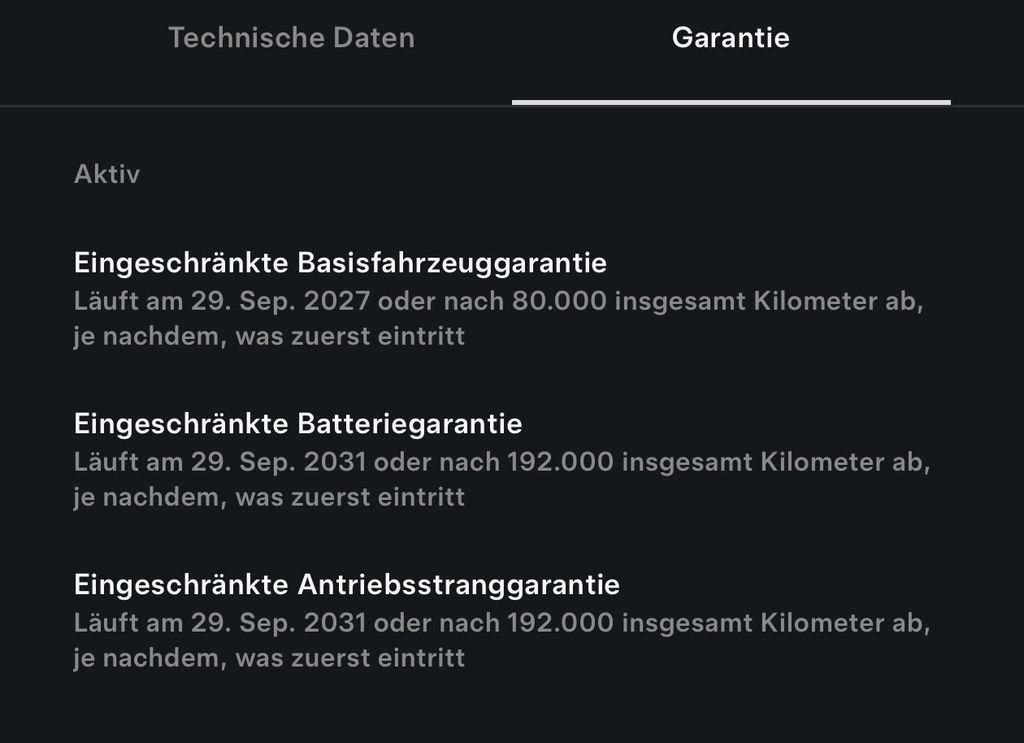The height and width of the screenshot is (743, 1024).
Task: Click the white underline below Garantie tab
Action: point(730,102)
